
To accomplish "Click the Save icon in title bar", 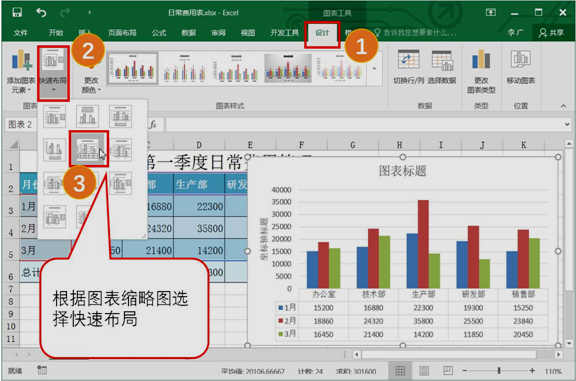I will (x=17, y=12).
